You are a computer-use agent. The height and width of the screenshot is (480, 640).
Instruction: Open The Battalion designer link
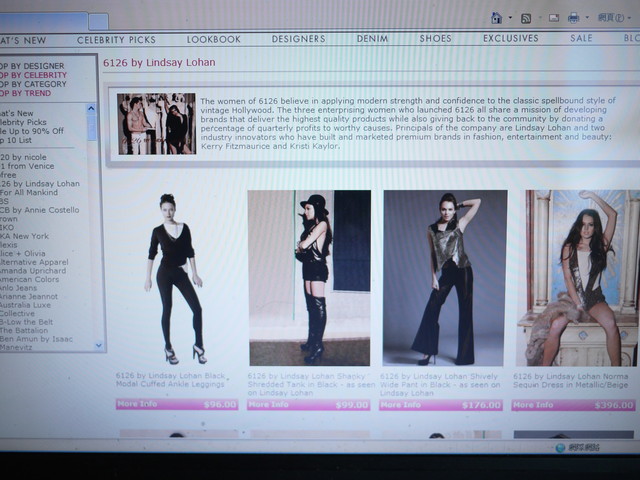(x=24, y=331)
